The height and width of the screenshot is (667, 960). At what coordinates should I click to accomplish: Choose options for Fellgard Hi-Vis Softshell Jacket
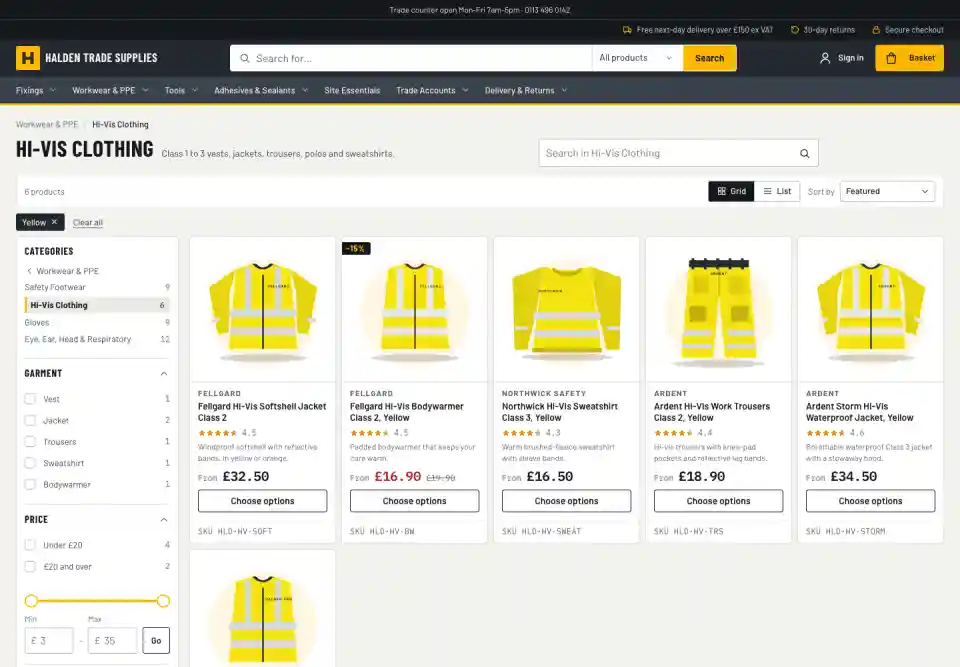click(x=263, y=501)
